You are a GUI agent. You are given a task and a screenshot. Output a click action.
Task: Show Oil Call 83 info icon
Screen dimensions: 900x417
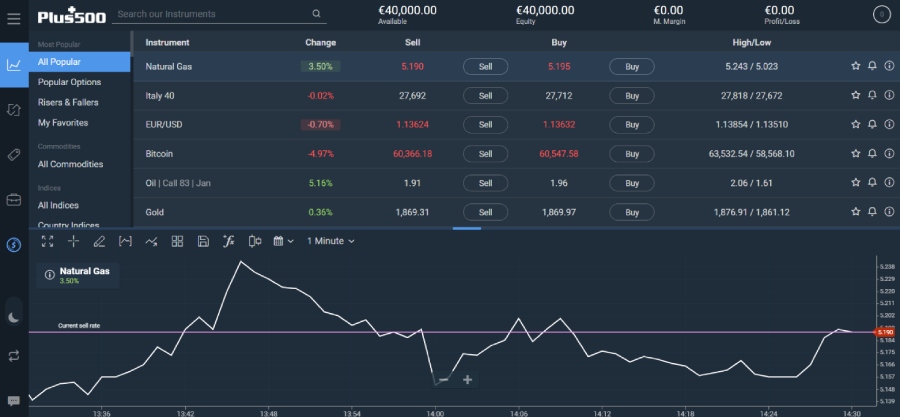click(889, 183)
